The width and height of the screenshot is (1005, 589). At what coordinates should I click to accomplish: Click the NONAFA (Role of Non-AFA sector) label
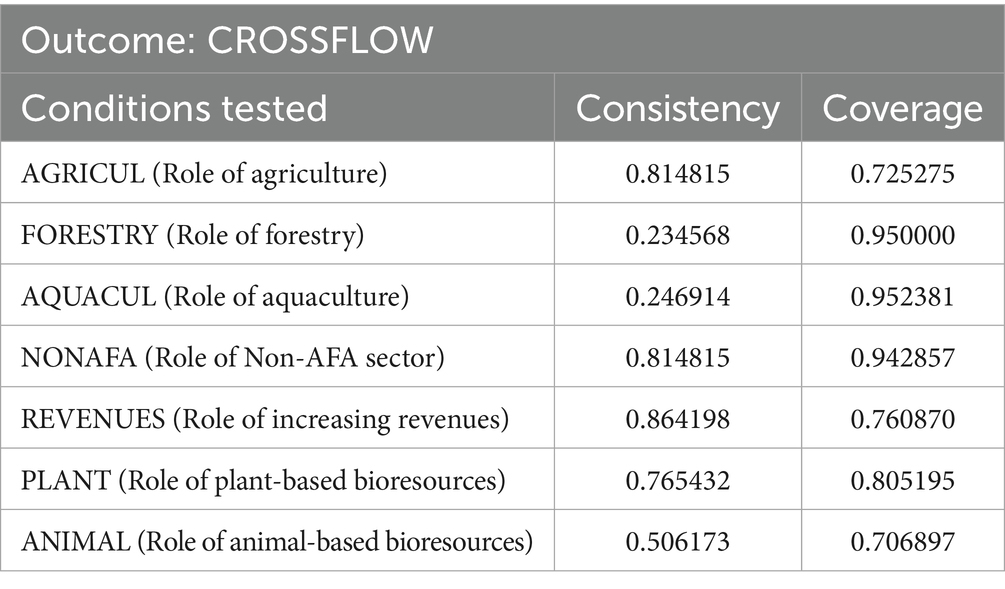(x=232, y=358)
